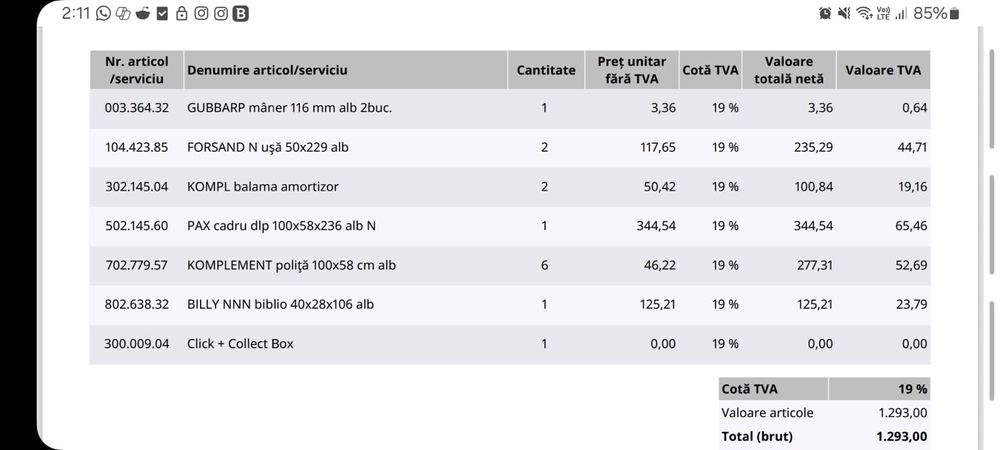The height and width of the screenshot is (450, 1000).
Task: Click the Cantitate column header
Action: 546,70
